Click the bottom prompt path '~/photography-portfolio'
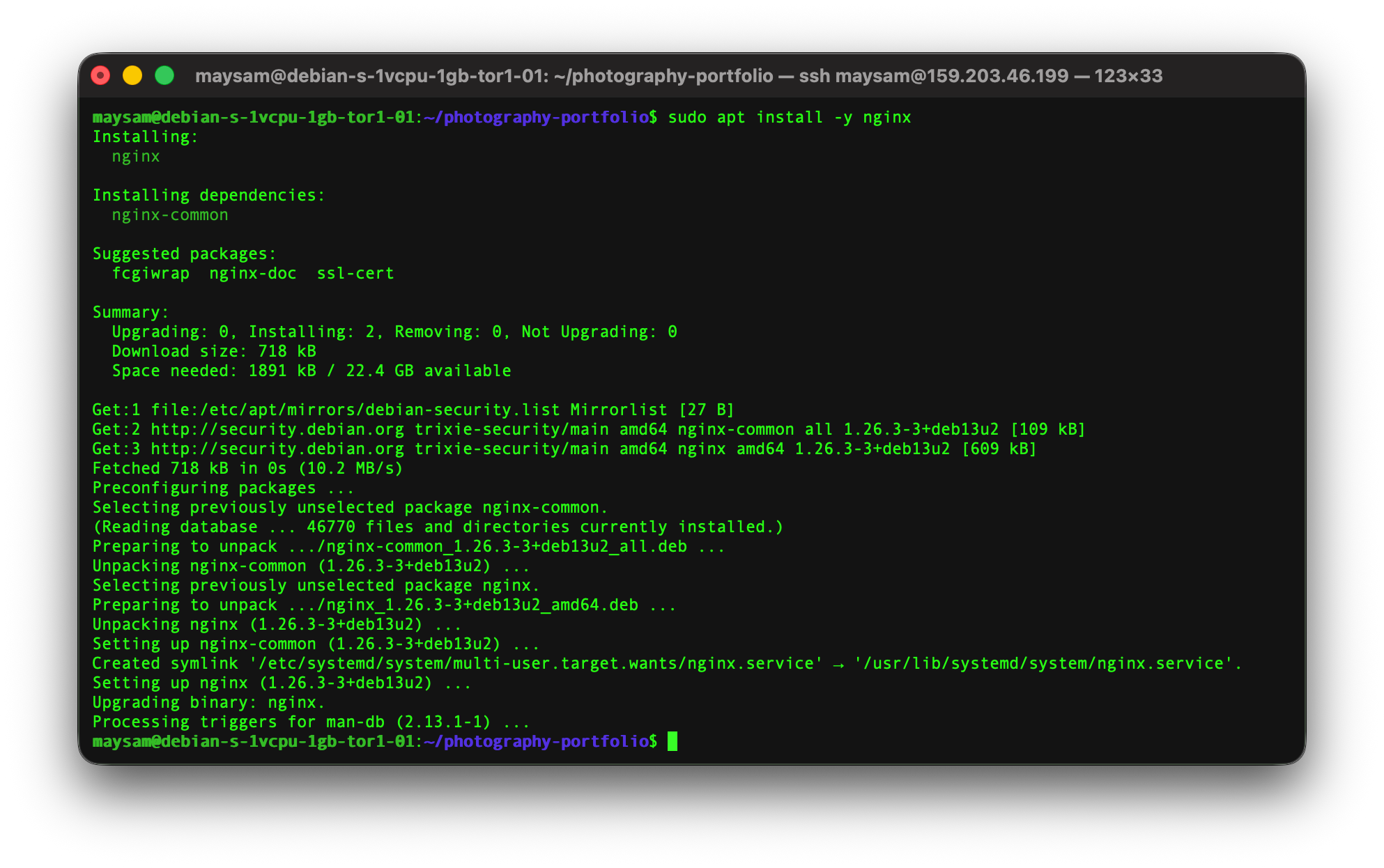 537,741
